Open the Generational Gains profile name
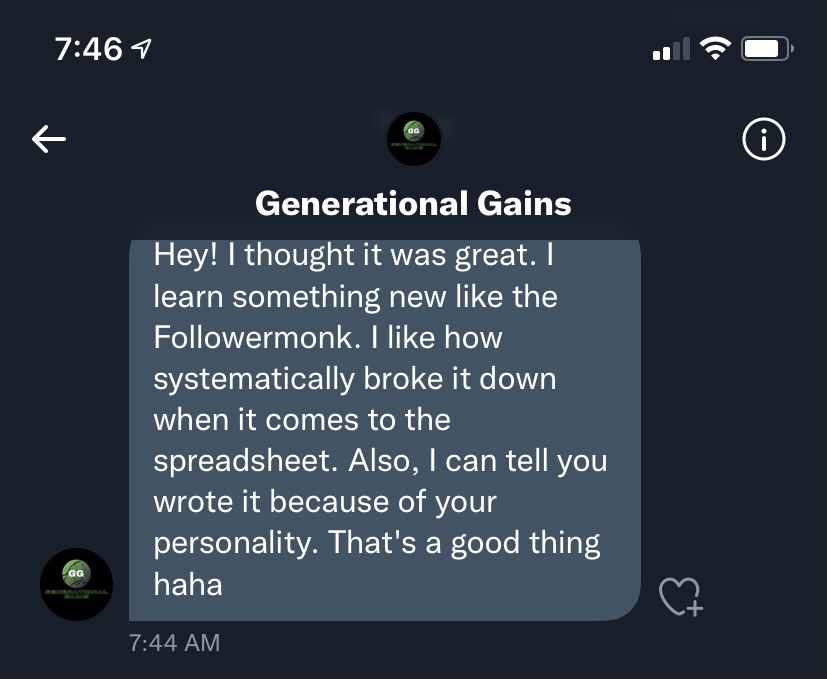 click(413, 204)
